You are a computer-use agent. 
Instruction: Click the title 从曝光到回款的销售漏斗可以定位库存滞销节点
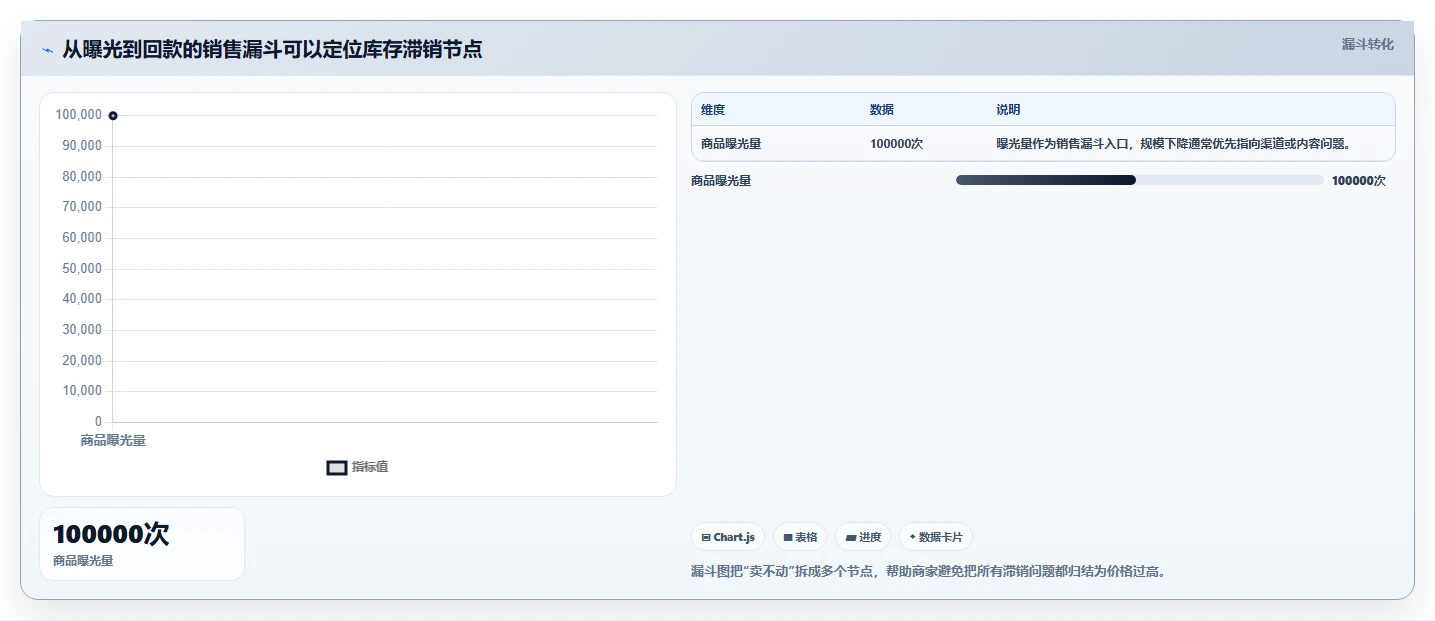point(272,50)
